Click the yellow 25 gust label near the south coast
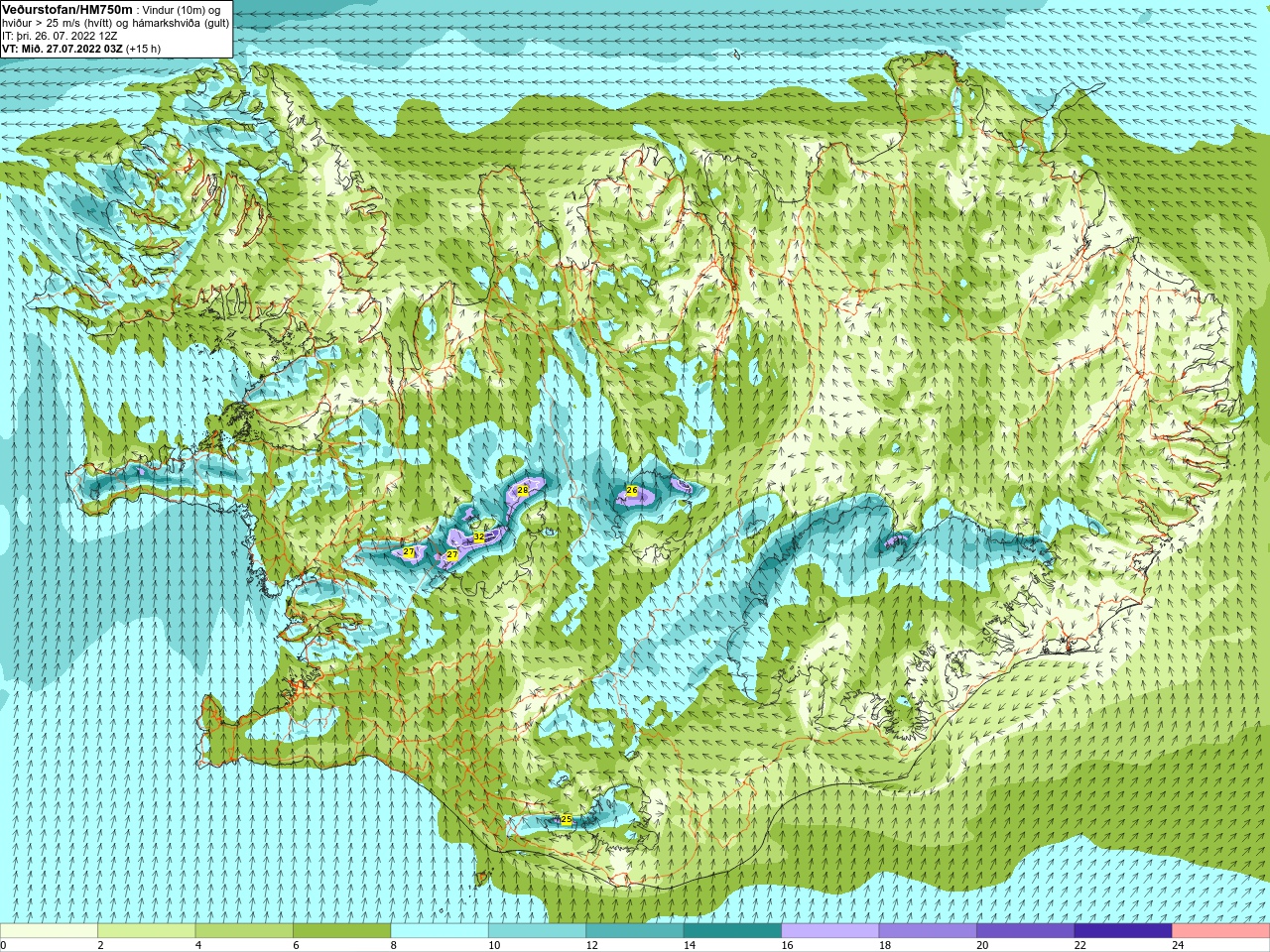This screenshot has width=1270, height=952. click(567, 819)
